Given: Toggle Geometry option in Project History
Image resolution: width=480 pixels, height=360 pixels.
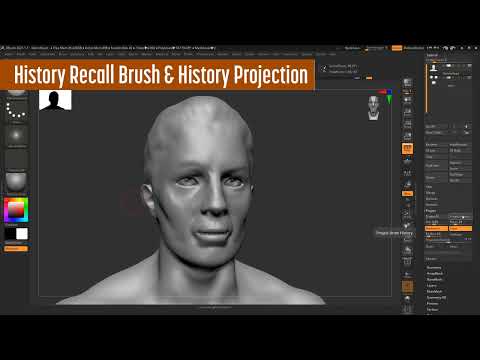Looking at the screenshot, I should pos(436,229).
